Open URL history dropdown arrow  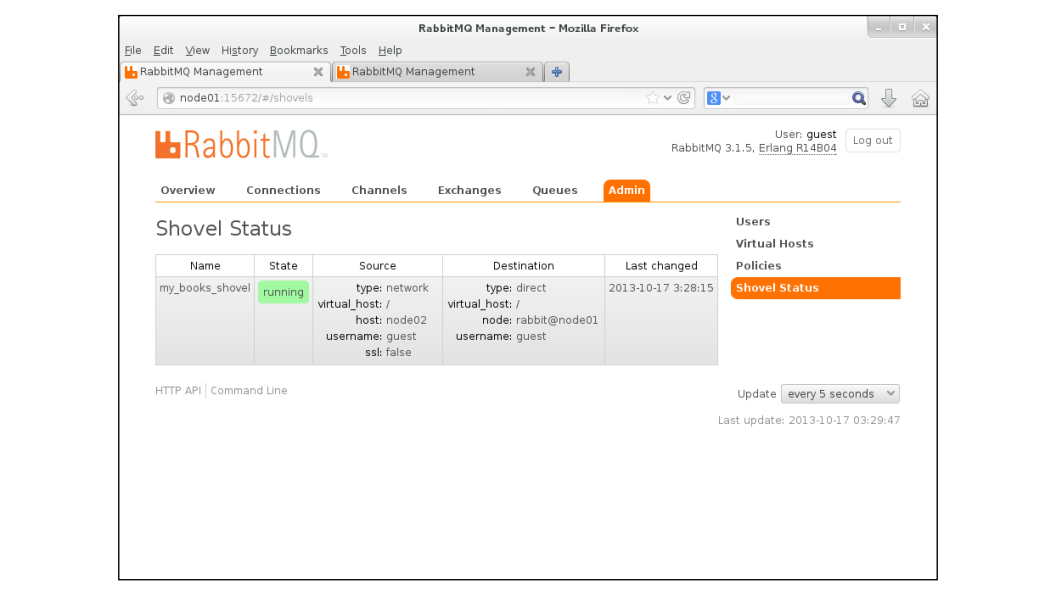pyautogui.click(x=668, y=98)
